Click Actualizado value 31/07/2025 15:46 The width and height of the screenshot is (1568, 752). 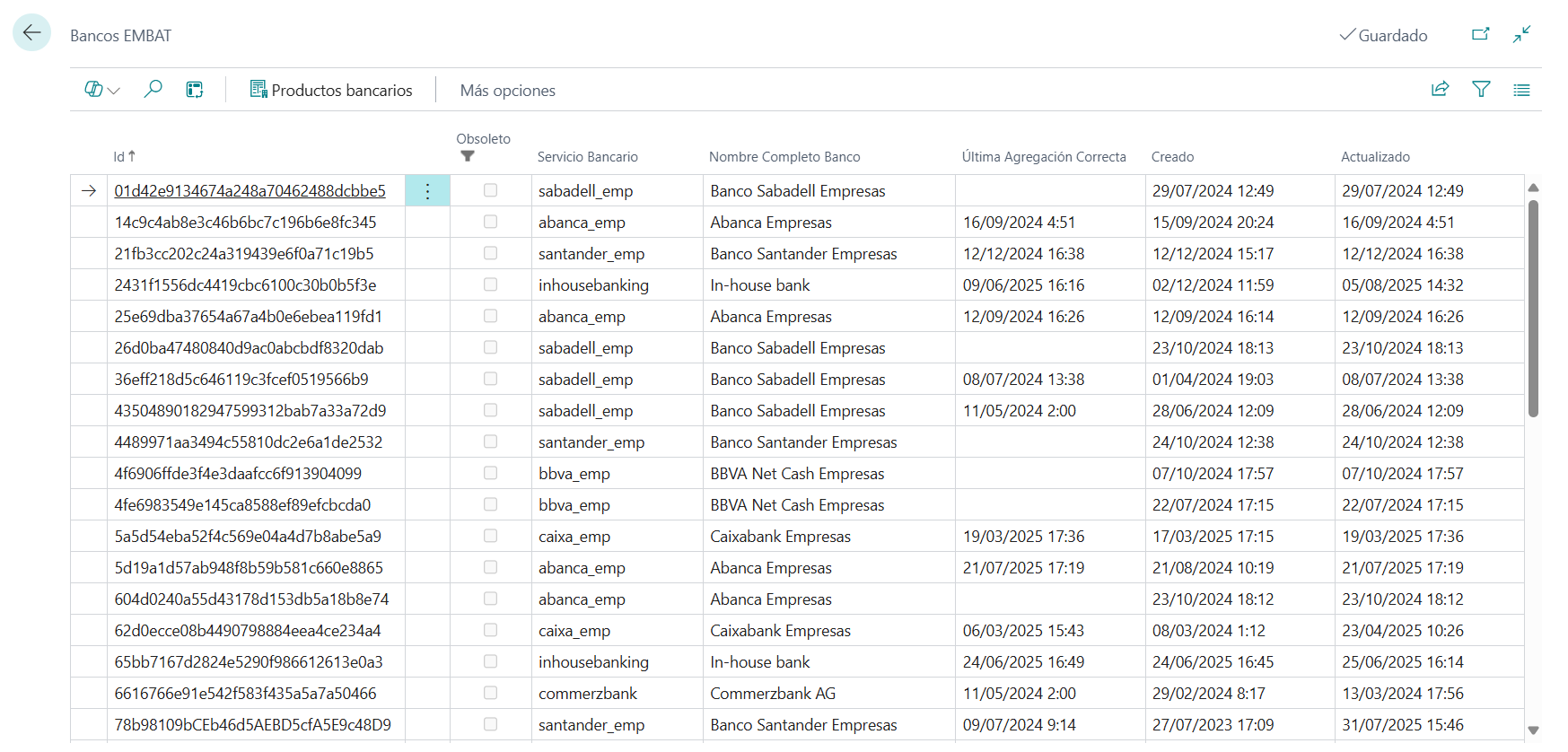tap(1402, 724)
